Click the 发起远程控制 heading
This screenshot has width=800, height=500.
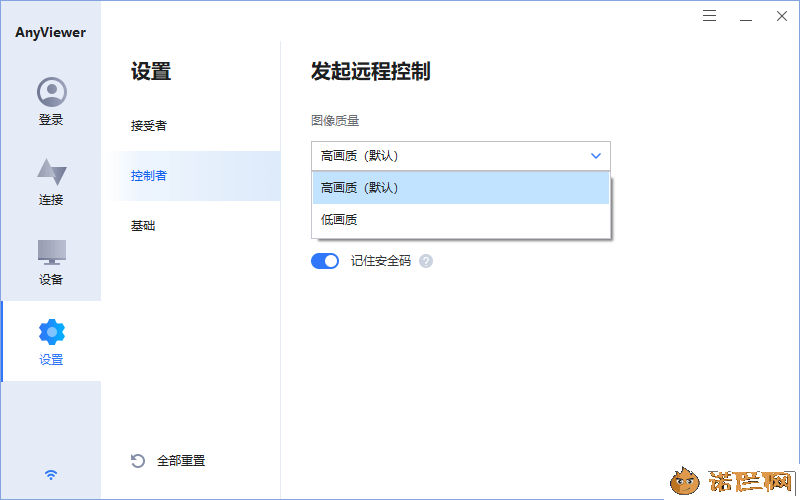371,71
